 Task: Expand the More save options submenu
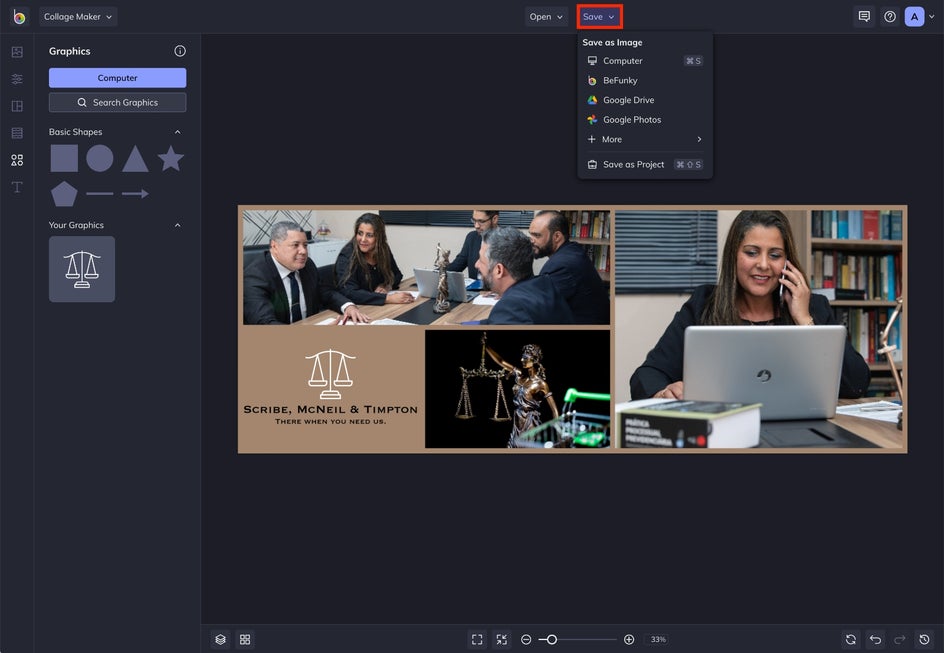[645, 139]
